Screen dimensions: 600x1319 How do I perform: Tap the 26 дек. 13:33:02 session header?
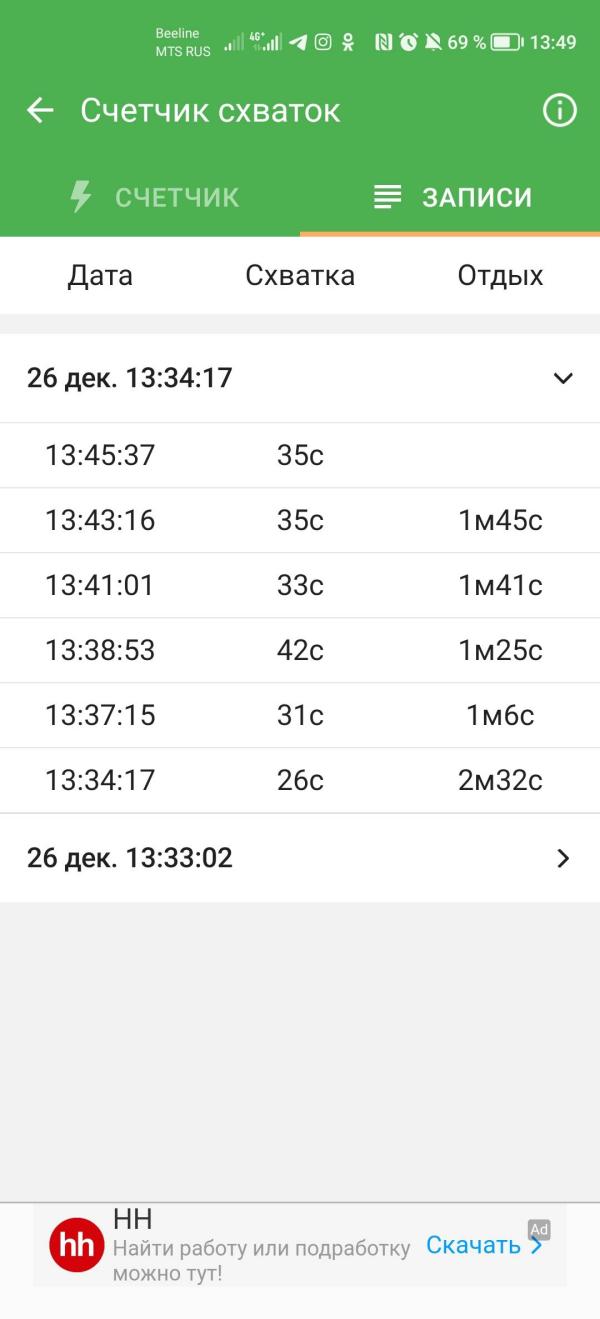pyautogui.click(x=300, y=858)
